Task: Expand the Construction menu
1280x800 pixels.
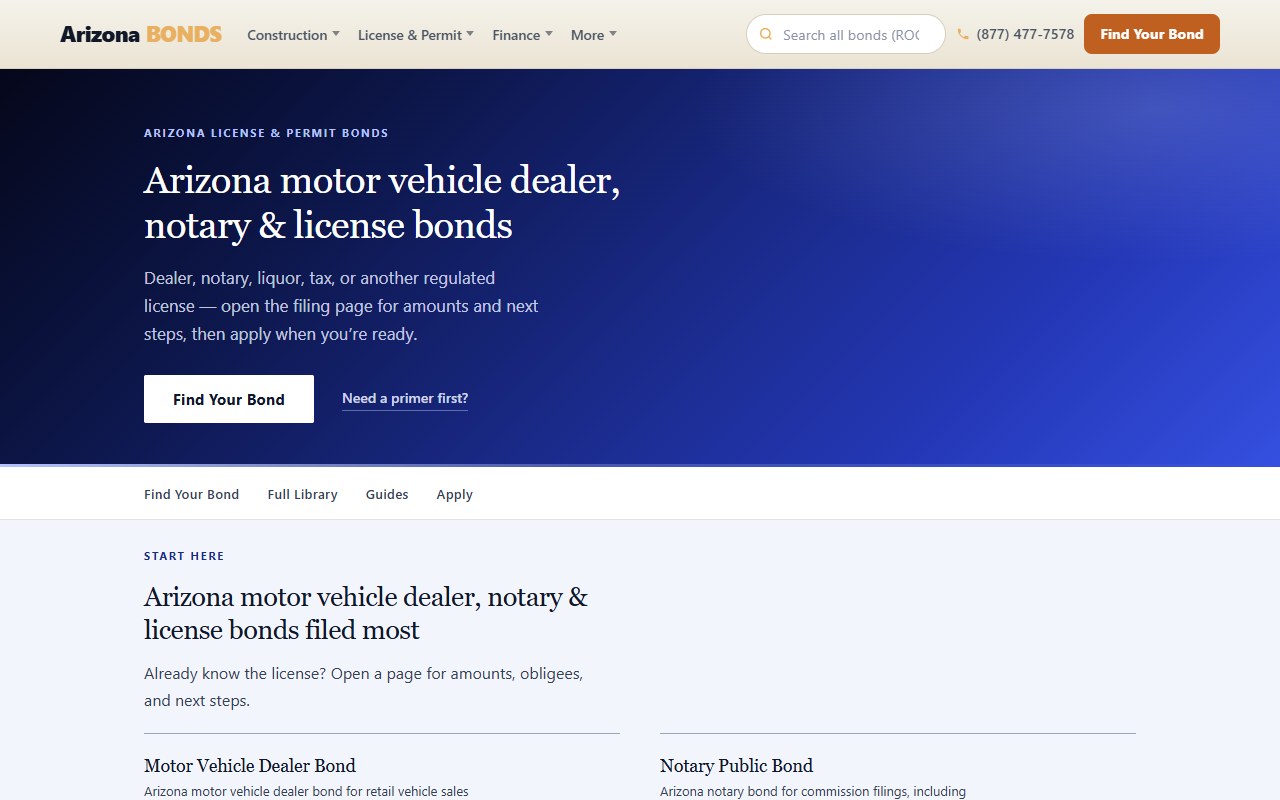Action: (294, 35)
